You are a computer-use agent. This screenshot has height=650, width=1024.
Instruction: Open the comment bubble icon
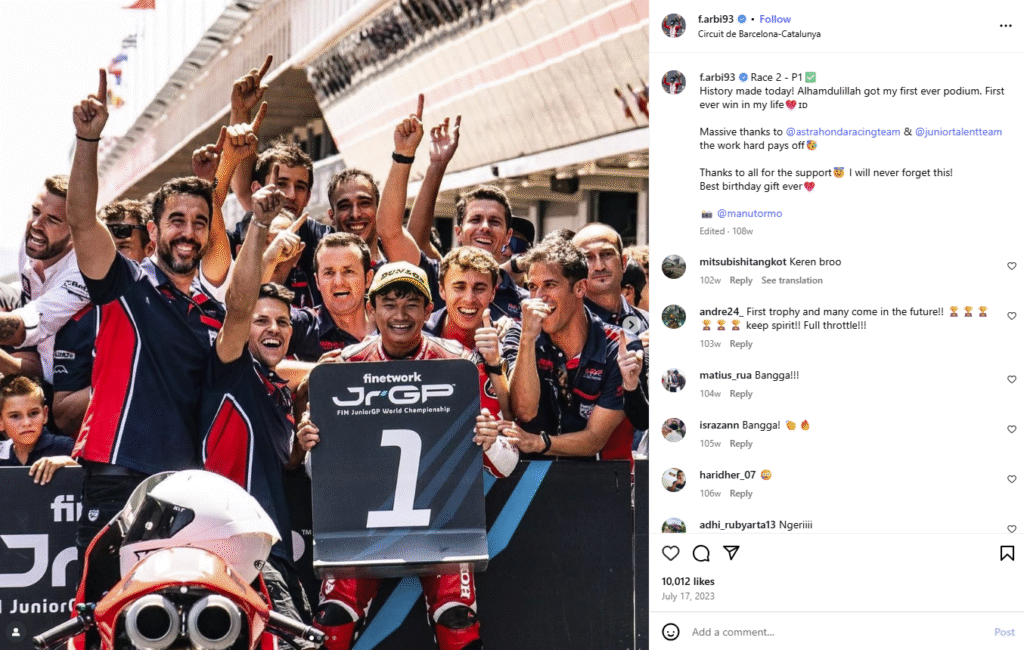pyautogui.click(x=701, y=553)
